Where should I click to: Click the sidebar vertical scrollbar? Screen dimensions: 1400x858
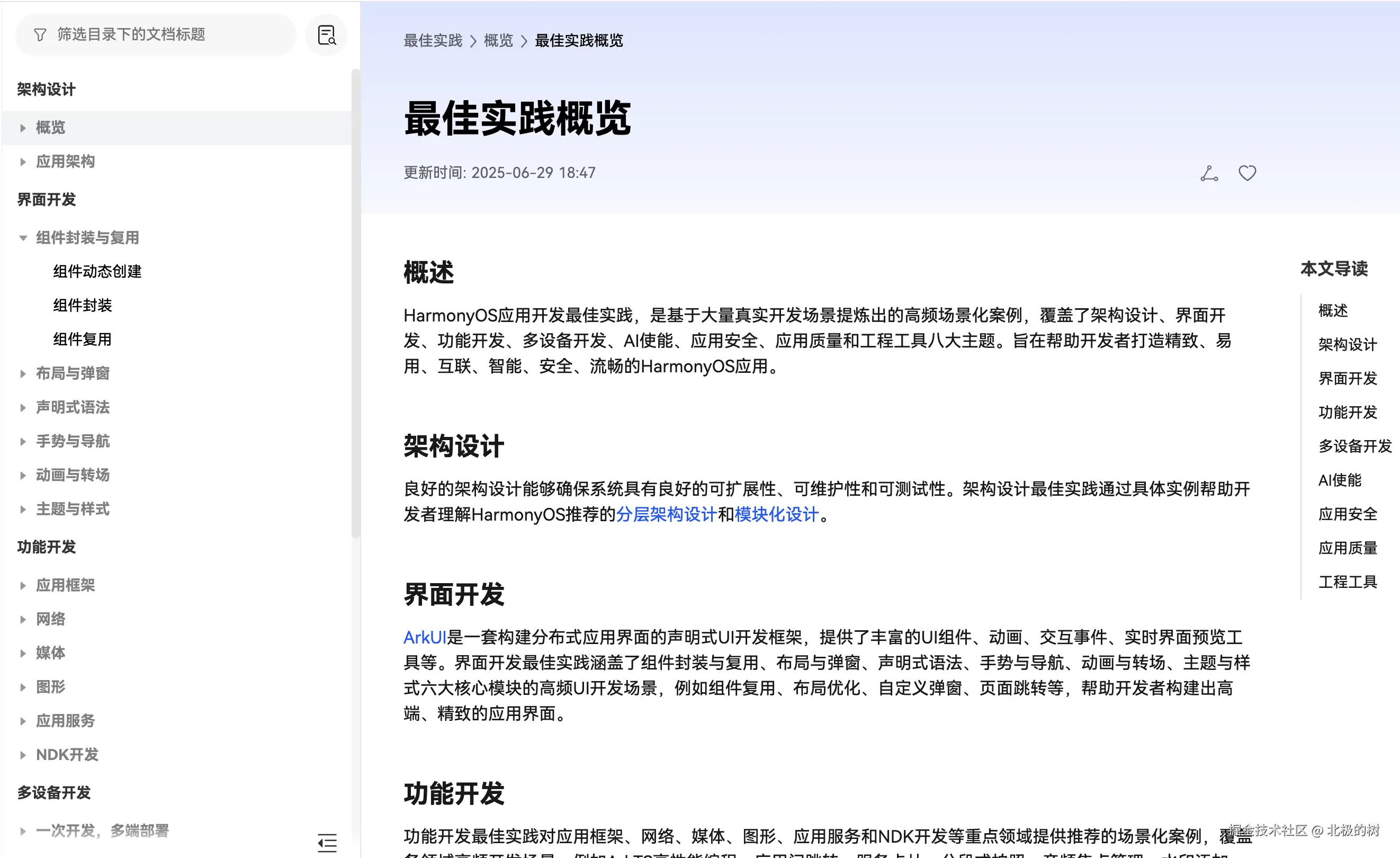(x=356, y=301)
